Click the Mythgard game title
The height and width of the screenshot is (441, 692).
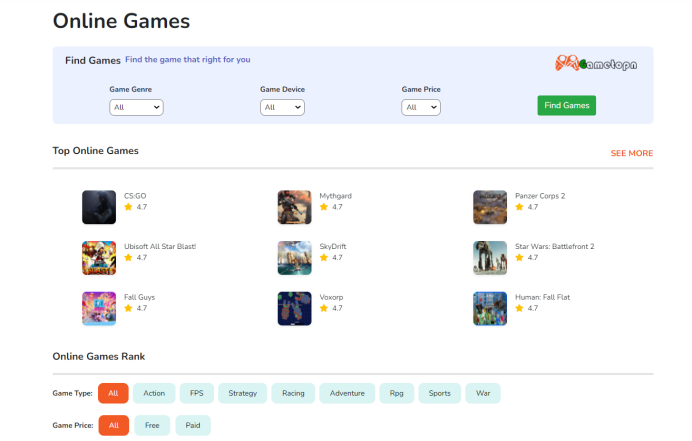pyautogui.click(x=335, y=196)
